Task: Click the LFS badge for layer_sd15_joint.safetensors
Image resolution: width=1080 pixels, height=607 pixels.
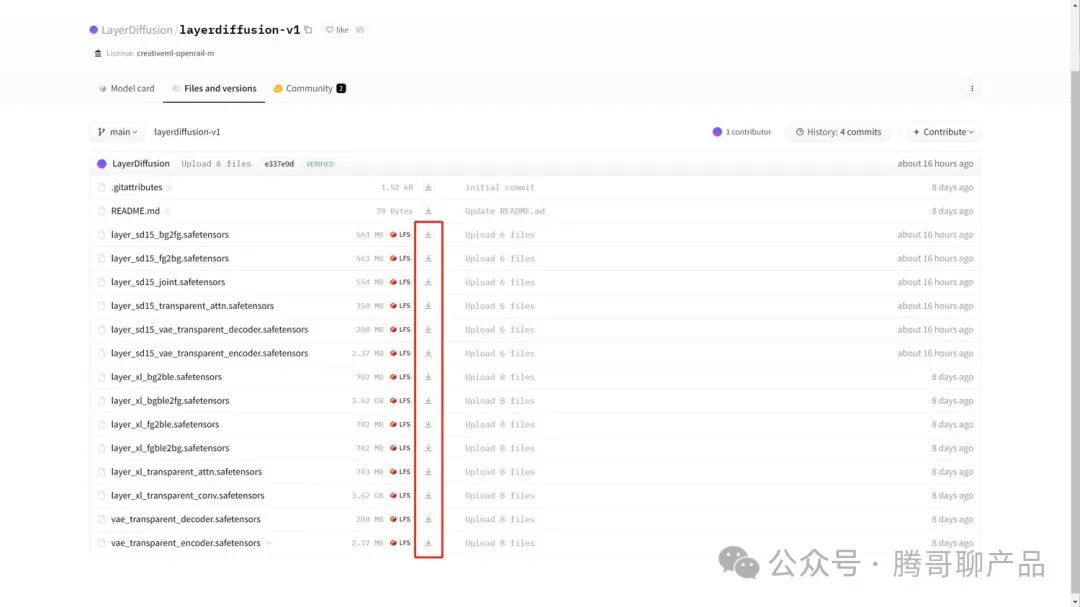Action: coord(400,282)
